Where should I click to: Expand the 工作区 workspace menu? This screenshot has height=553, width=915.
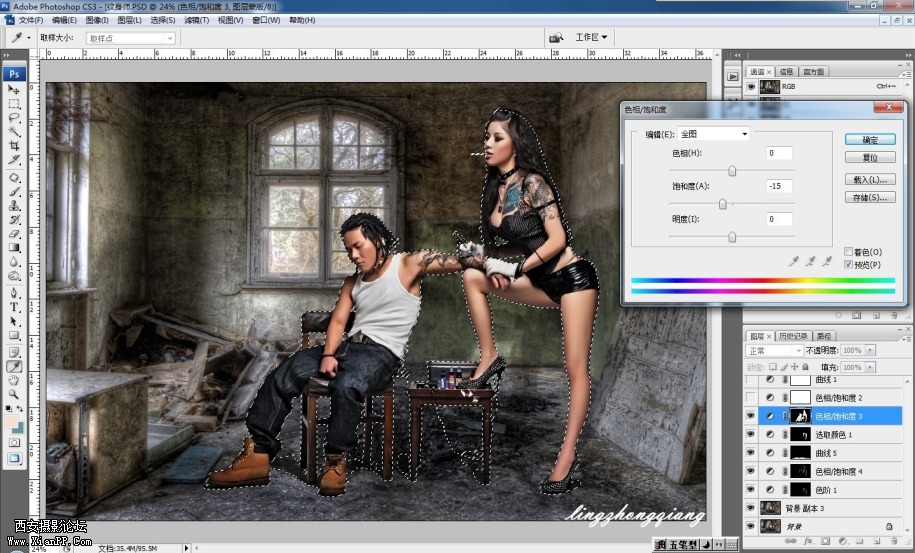592,38
